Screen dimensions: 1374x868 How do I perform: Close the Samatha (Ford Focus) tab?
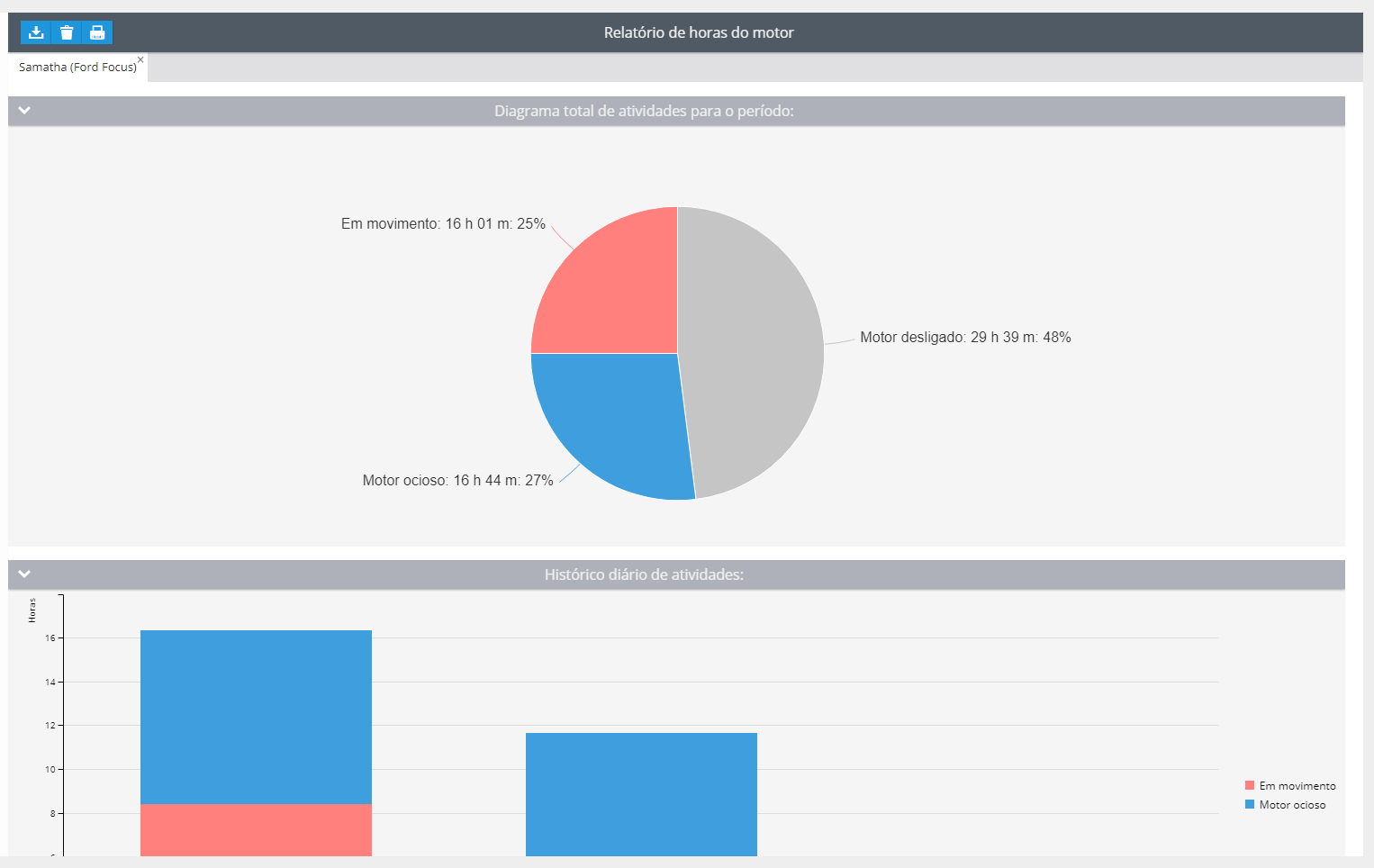pyautogui.click(x=140, y=59)
